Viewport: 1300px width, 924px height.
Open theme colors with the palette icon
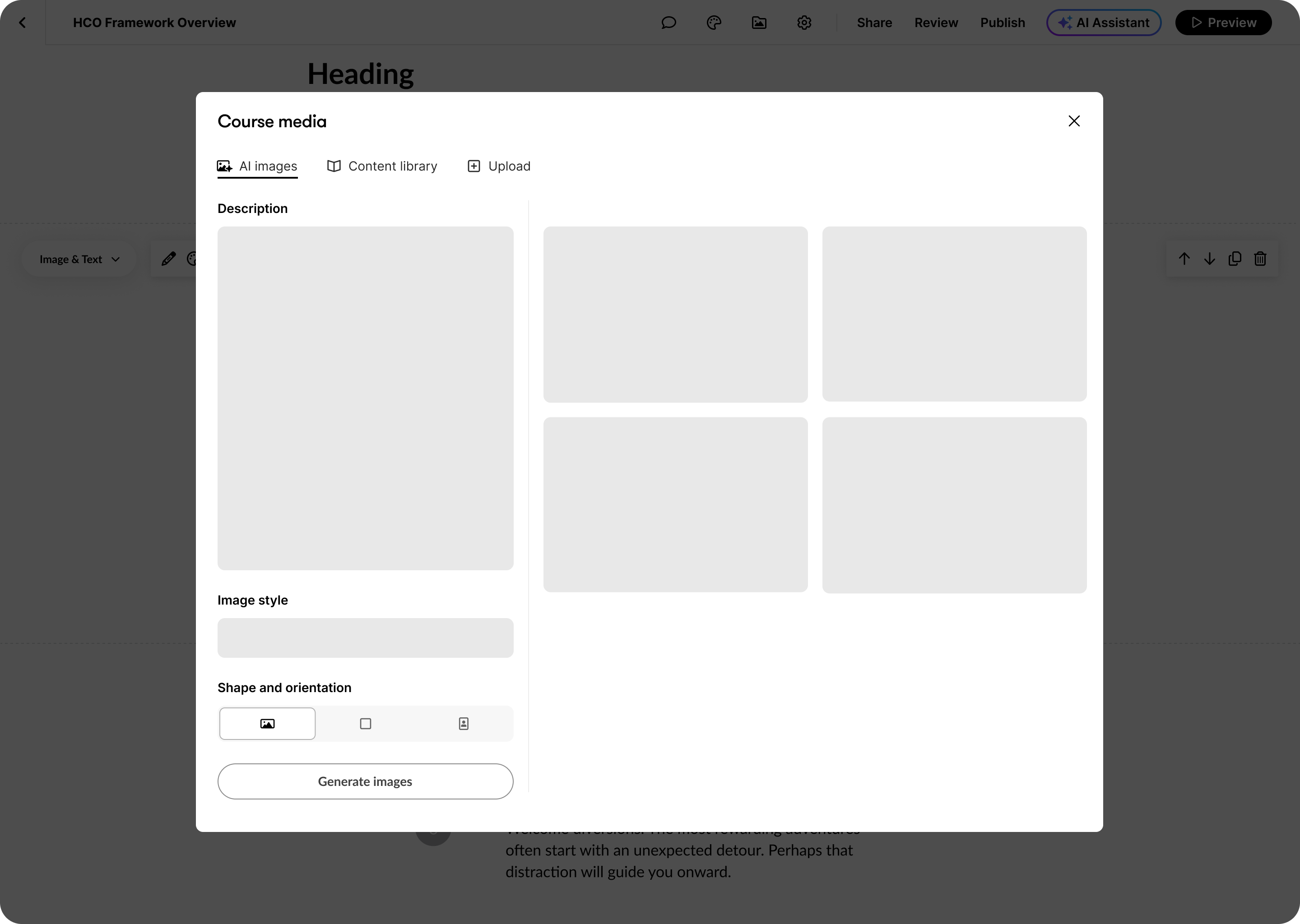(x=714, y=23)
